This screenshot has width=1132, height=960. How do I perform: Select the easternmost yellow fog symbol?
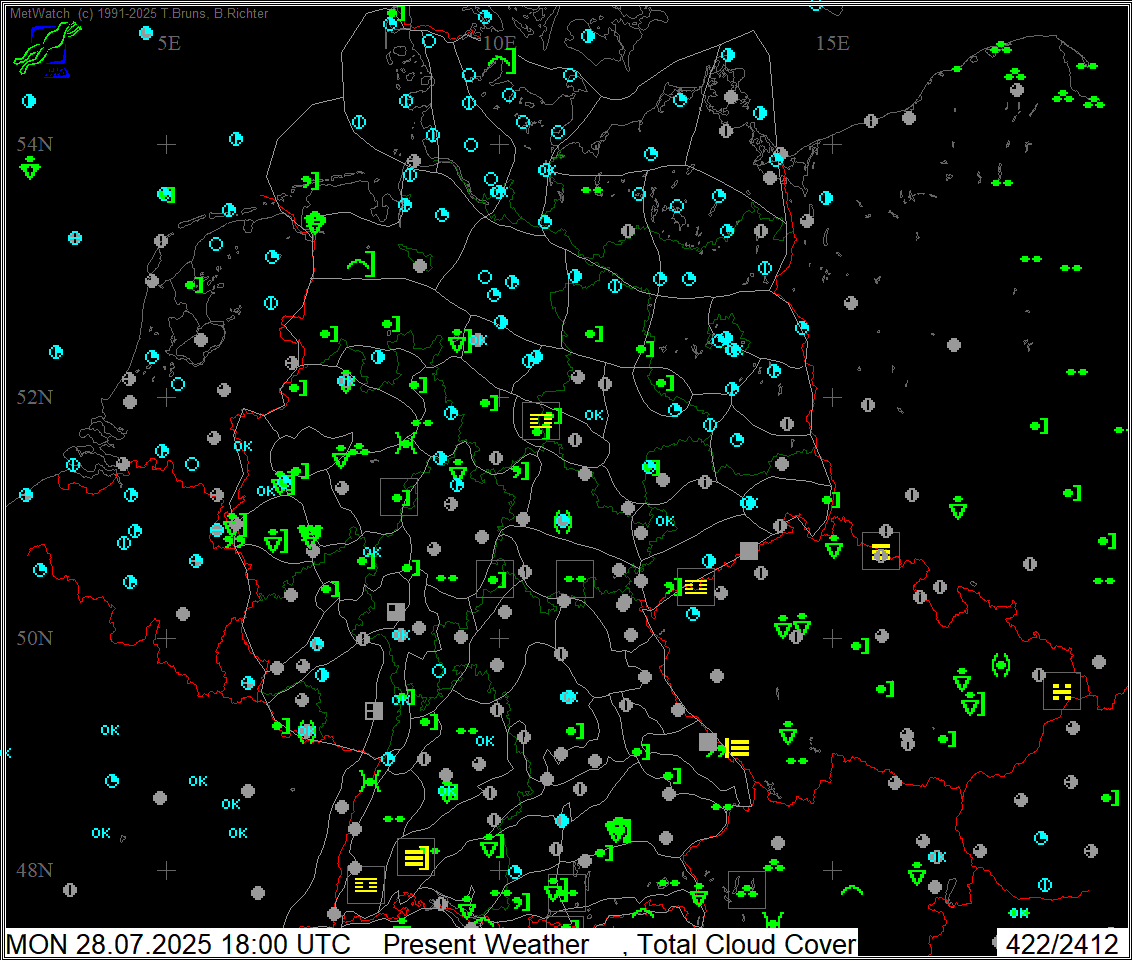coord(1061,691)
